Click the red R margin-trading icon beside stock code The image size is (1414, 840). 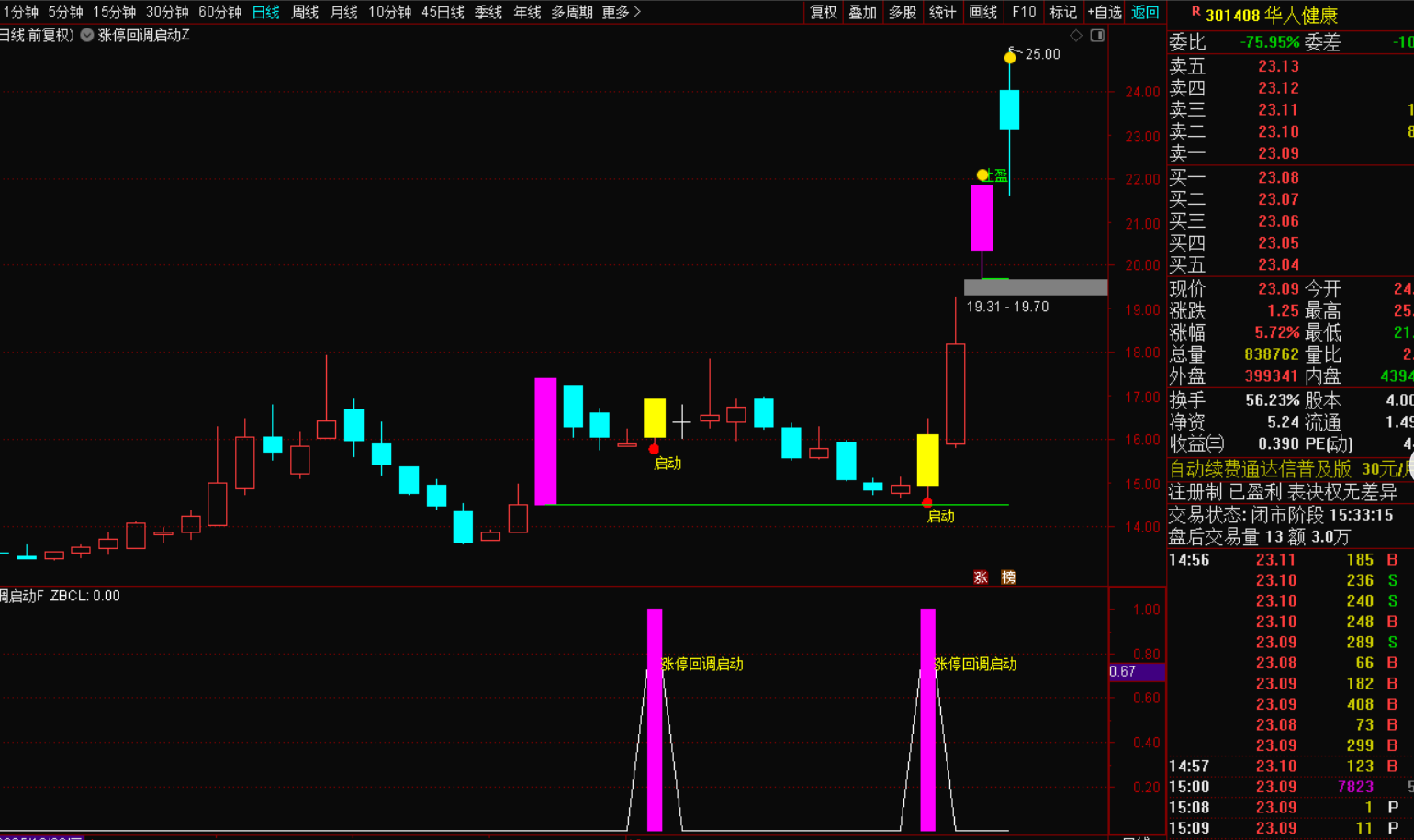1195,13
